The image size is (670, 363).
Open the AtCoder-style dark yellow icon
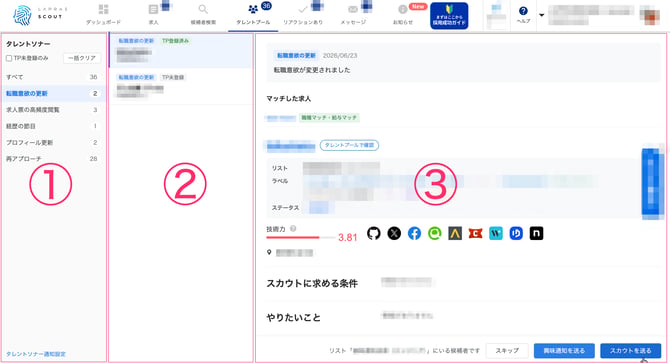click(x=455, y=233)
